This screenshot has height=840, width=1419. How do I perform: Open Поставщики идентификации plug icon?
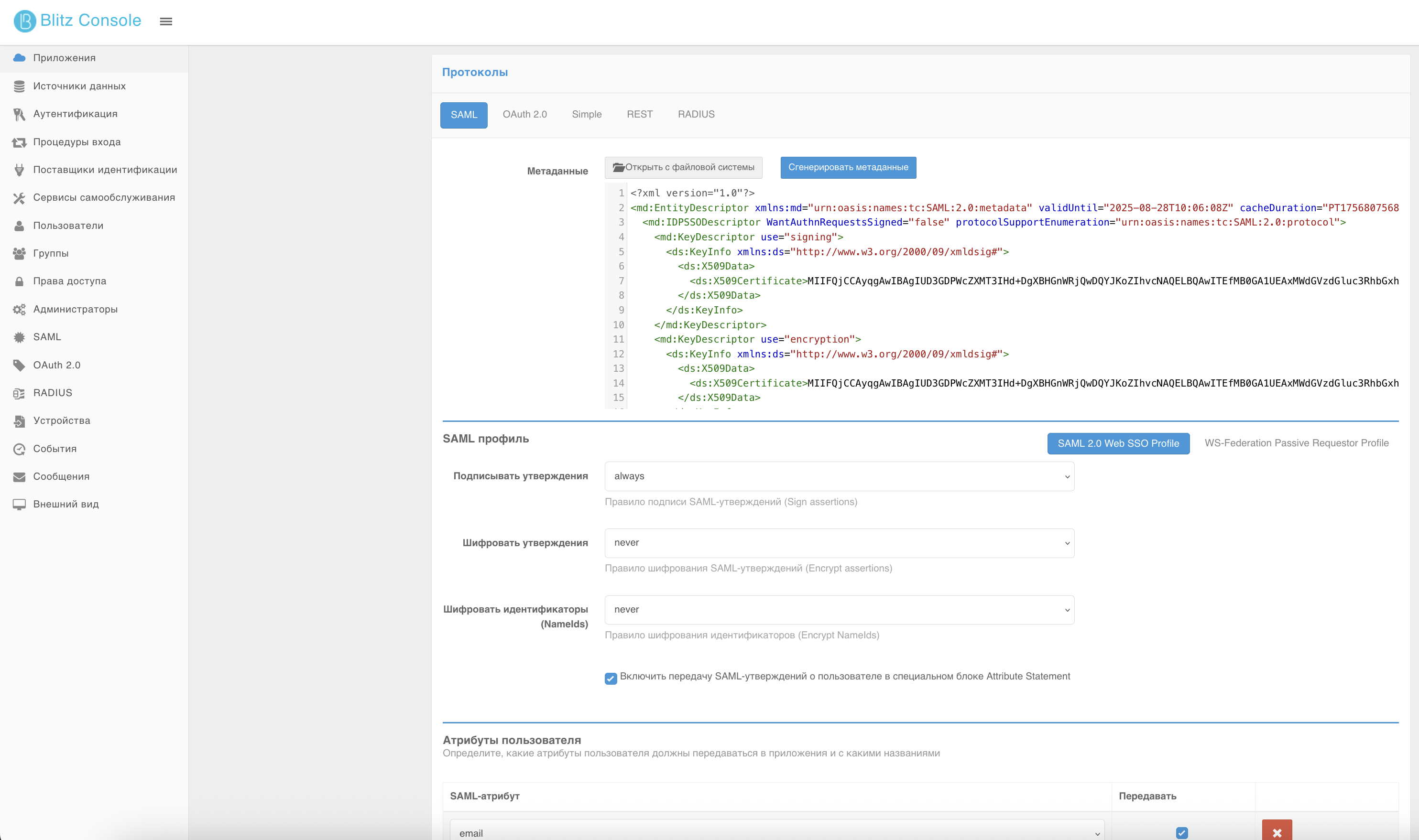[19, 170]
